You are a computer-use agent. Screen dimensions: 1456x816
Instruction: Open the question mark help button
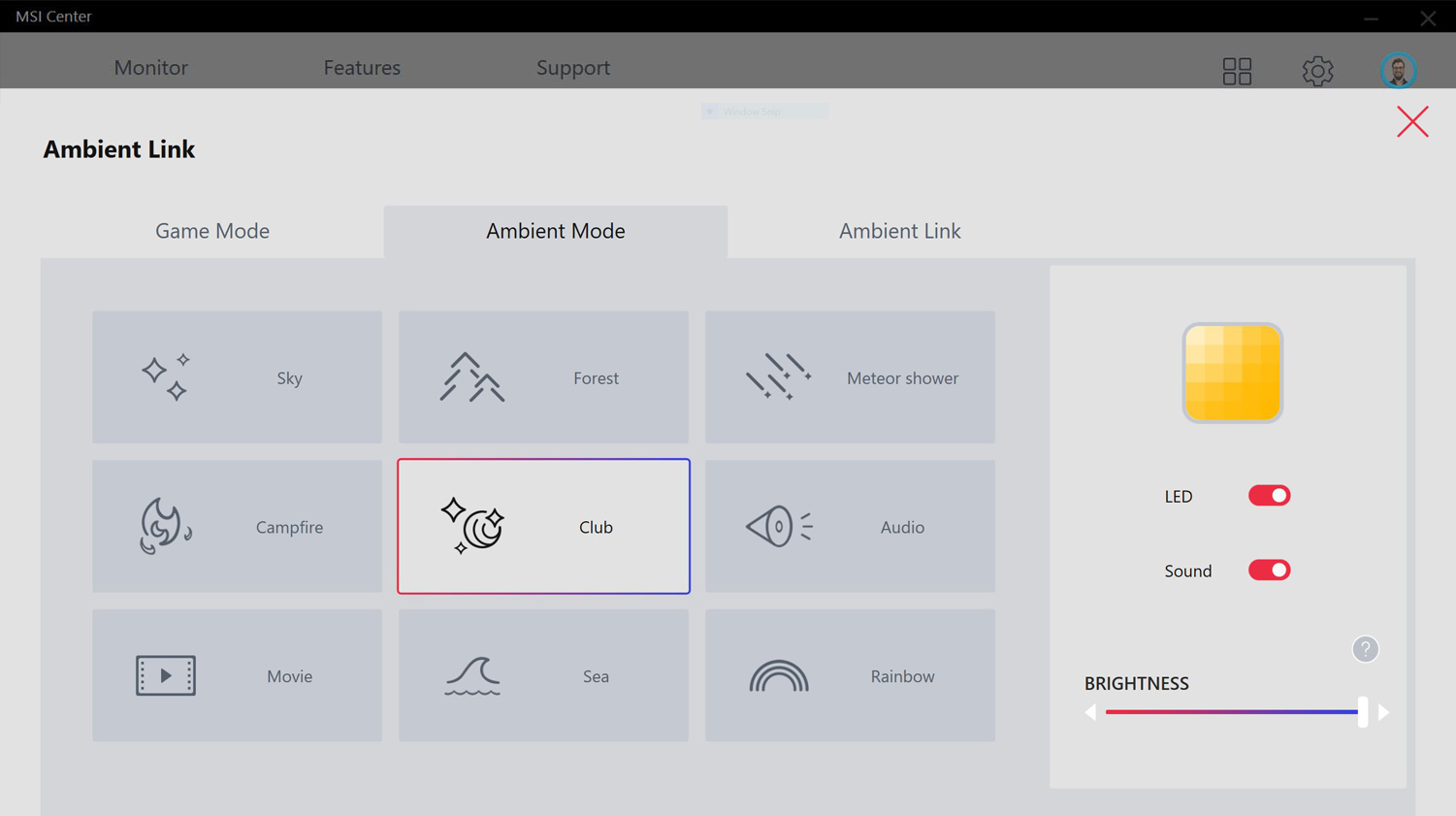[x=1365, y=649]
